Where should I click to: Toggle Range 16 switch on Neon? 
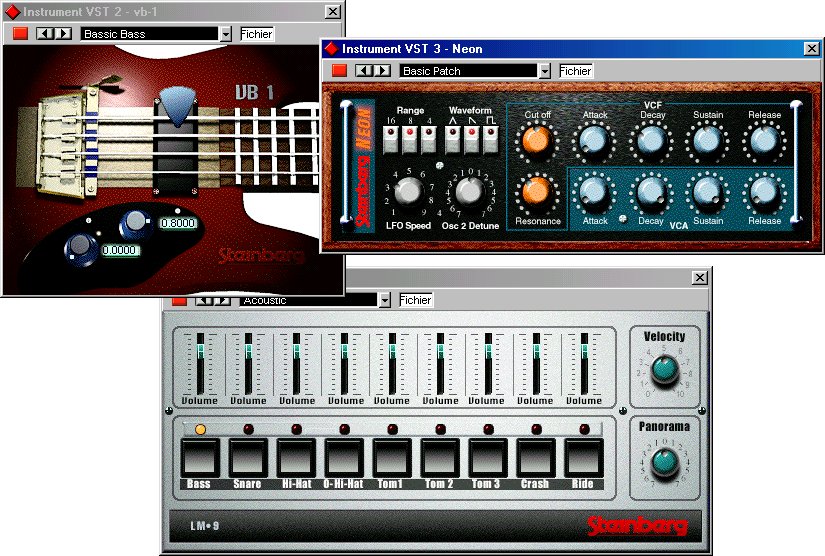click(x=390, y=139)
